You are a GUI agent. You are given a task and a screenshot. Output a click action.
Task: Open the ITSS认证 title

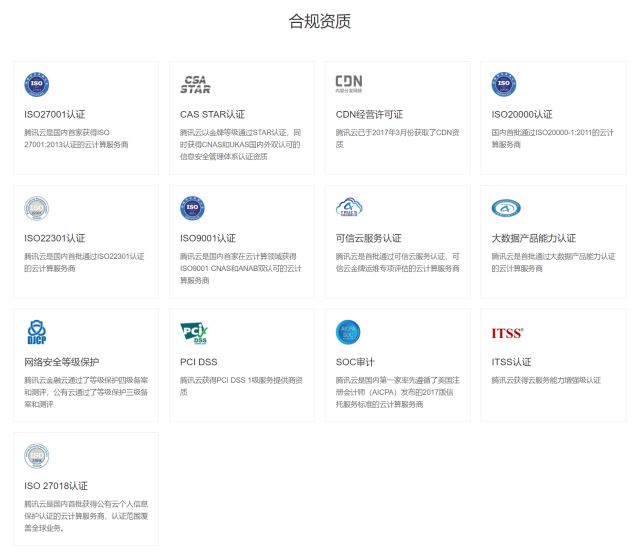[511, 362]
